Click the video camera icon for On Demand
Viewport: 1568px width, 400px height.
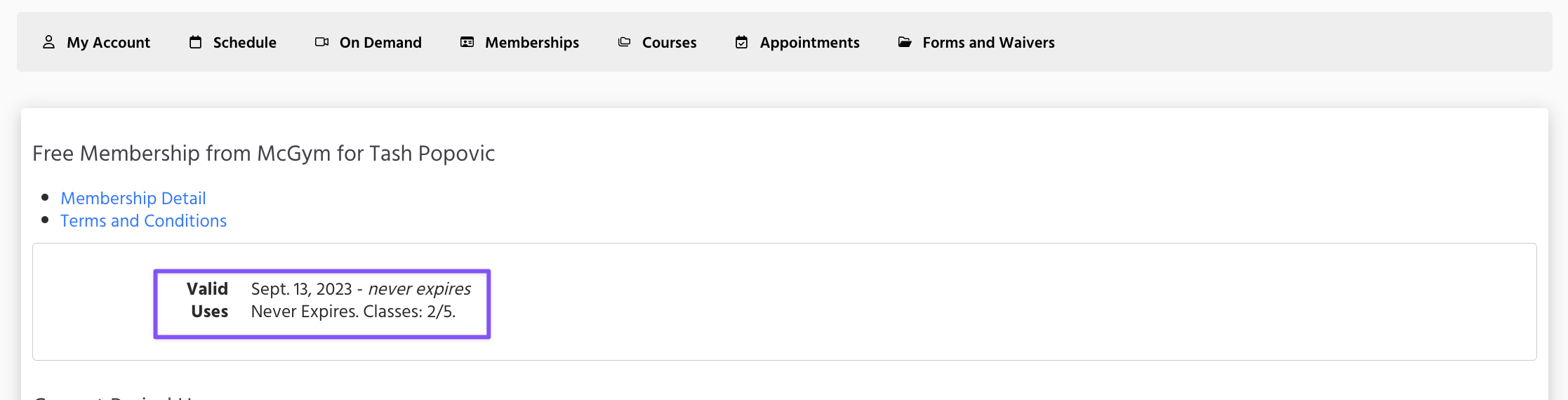click(321, 42)
